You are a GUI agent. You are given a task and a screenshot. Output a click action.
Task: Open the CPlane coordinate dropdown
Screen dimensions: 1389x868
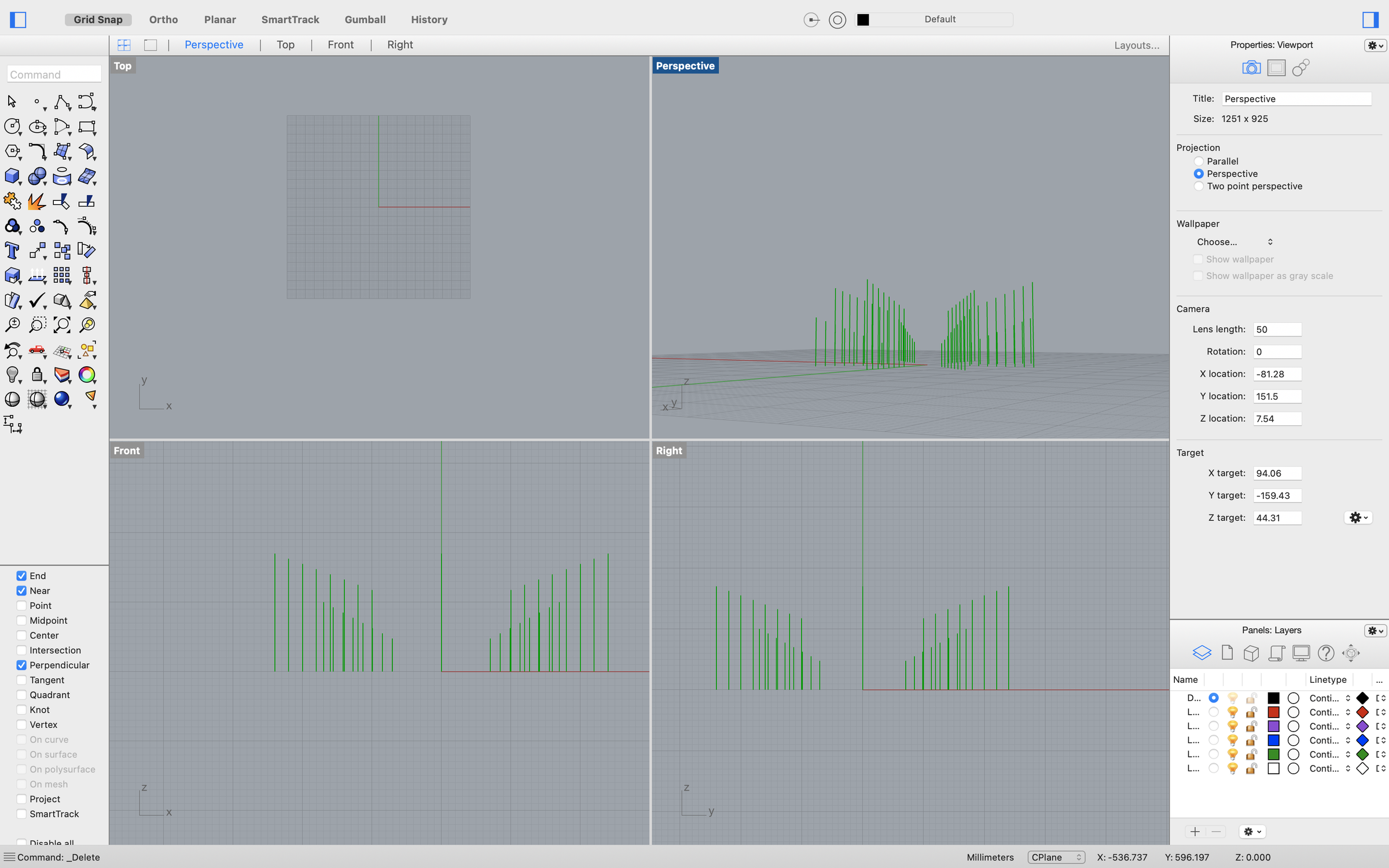1056,857
